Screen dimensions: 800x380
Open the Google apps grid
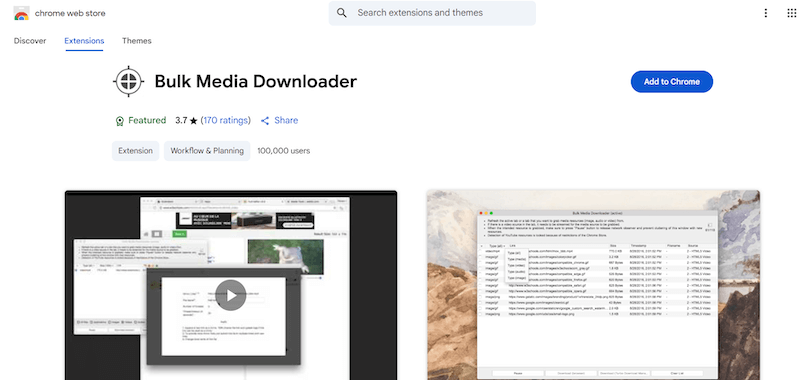click(x=791, y=13)
